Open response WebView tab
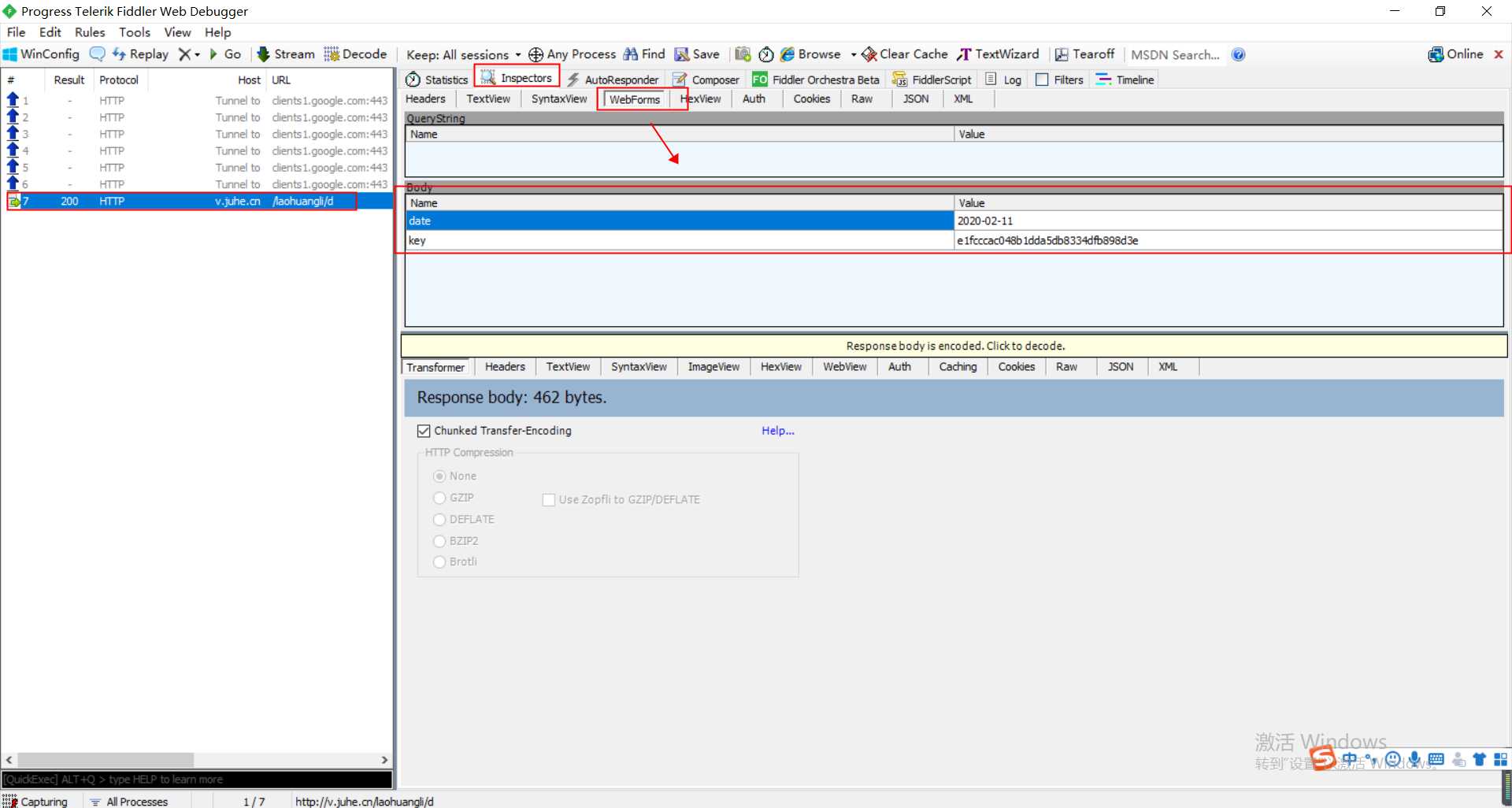 pyautogui.click(x=845, y=367)
